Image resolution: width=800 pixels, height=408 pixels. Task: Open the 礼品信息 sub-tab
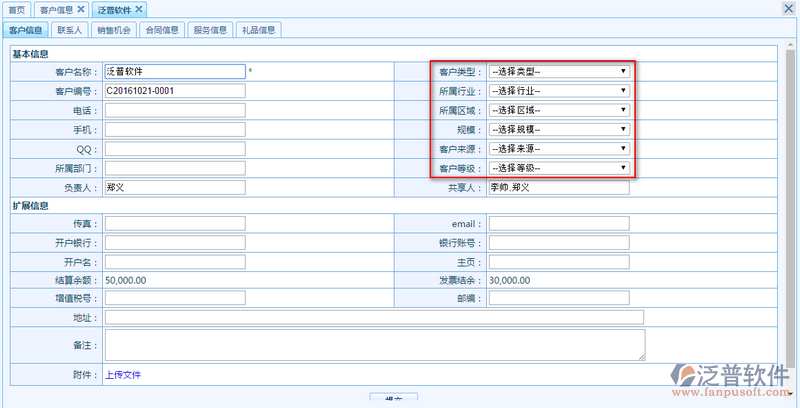[259, 30]
